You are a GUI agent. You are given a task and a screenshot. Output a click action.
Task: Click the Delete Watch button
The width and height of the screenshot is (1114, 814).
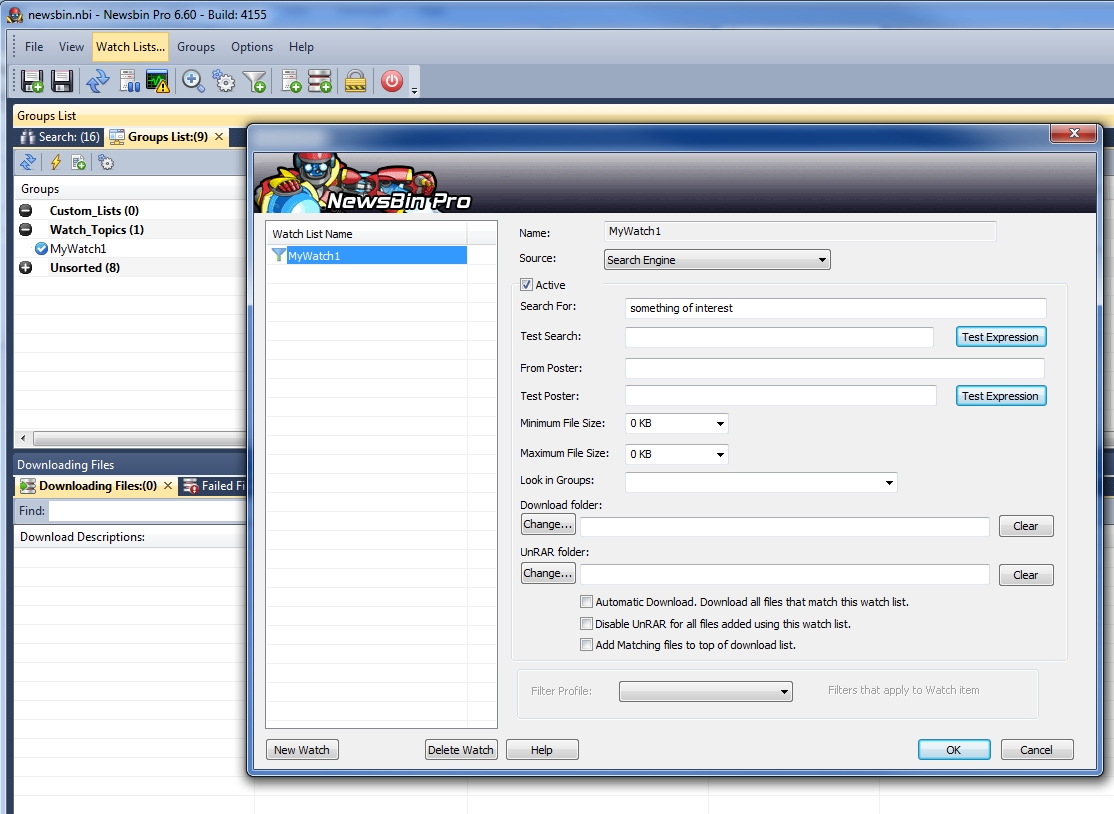(x=460, y=750)
